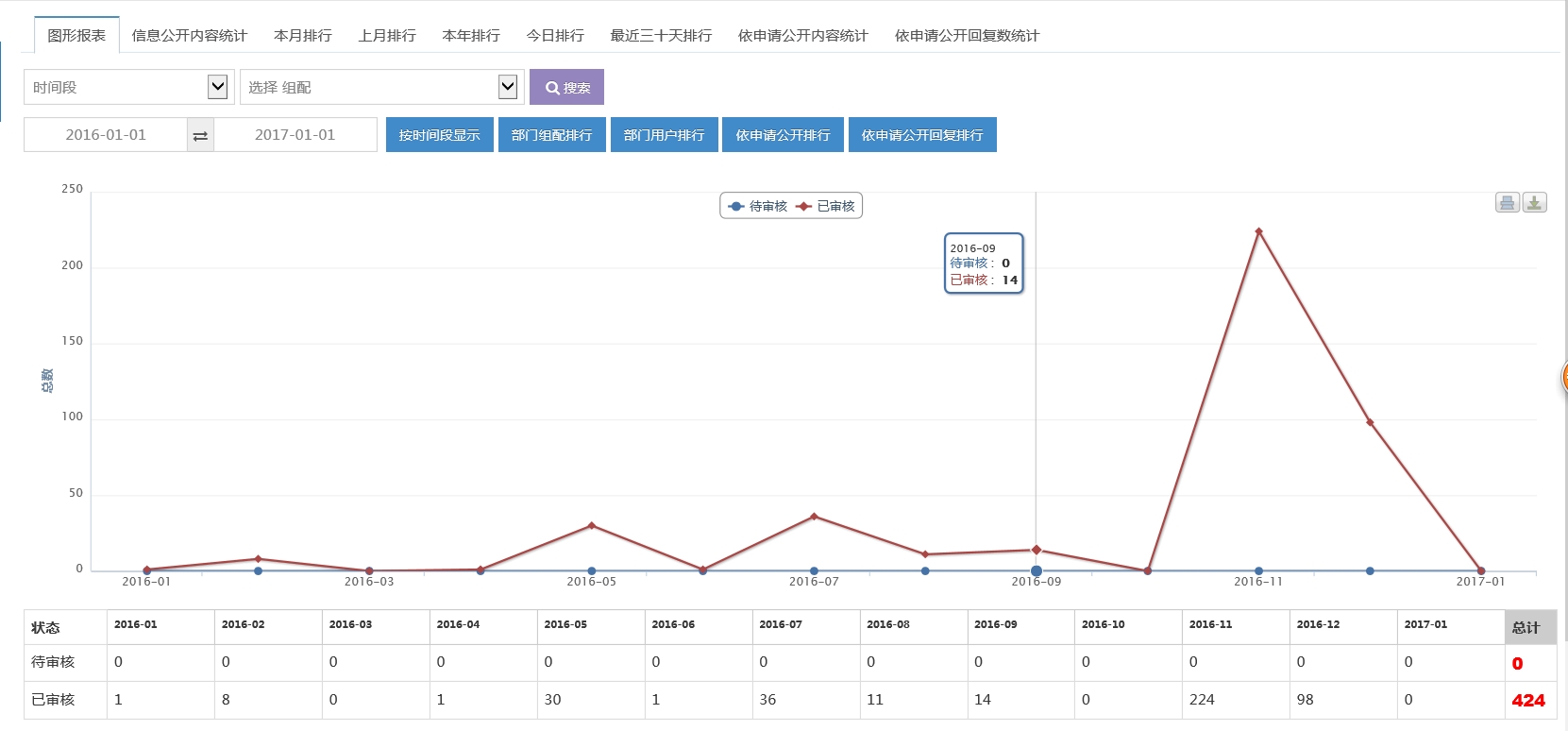The width and height of the screenshot is (1568, 731).
Task: Click the 2016-02 已审核 data point
Action: [258, 559]
